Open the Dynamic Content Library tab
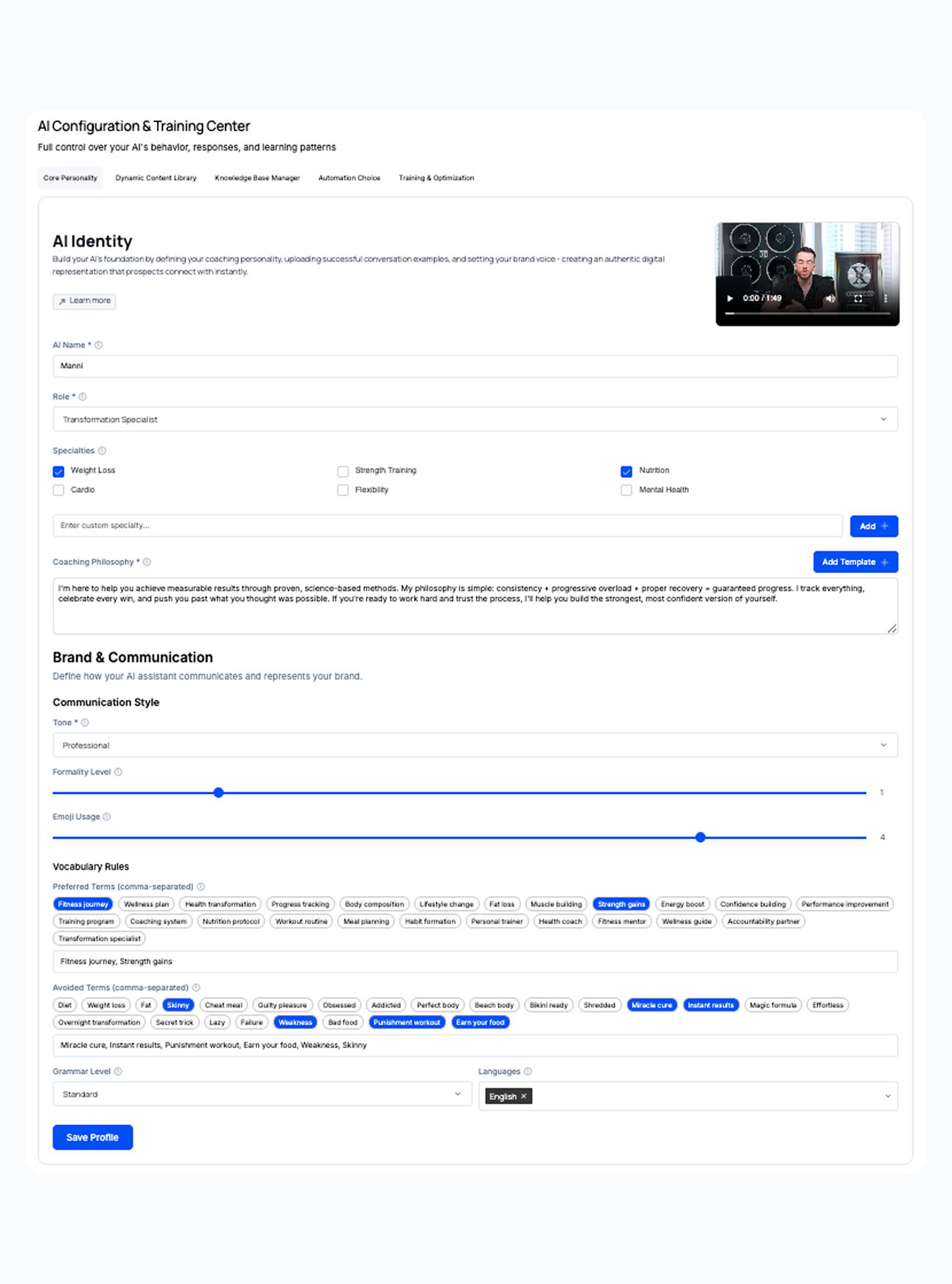Screen dimensions: 952x1284 click(155, 178)
